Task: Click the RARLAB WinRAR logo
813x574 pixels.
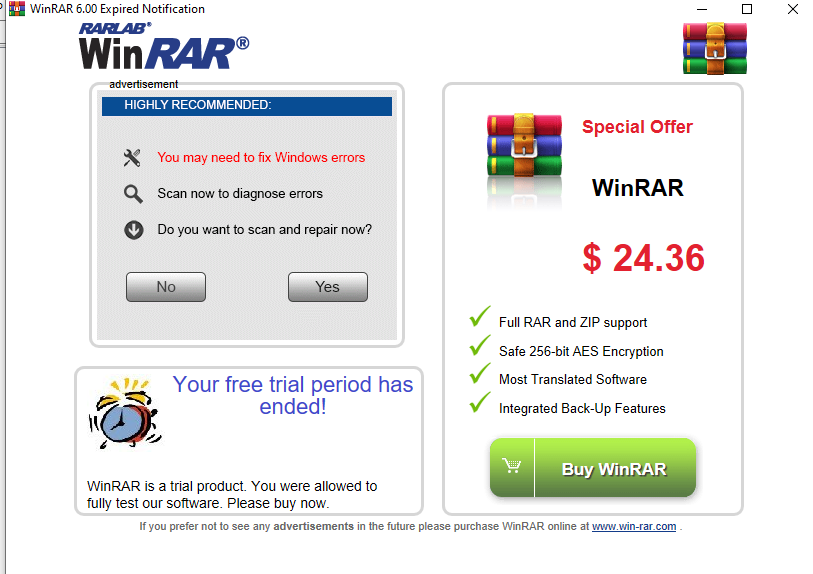Action: pyautogui.click(x=164, y=46)
